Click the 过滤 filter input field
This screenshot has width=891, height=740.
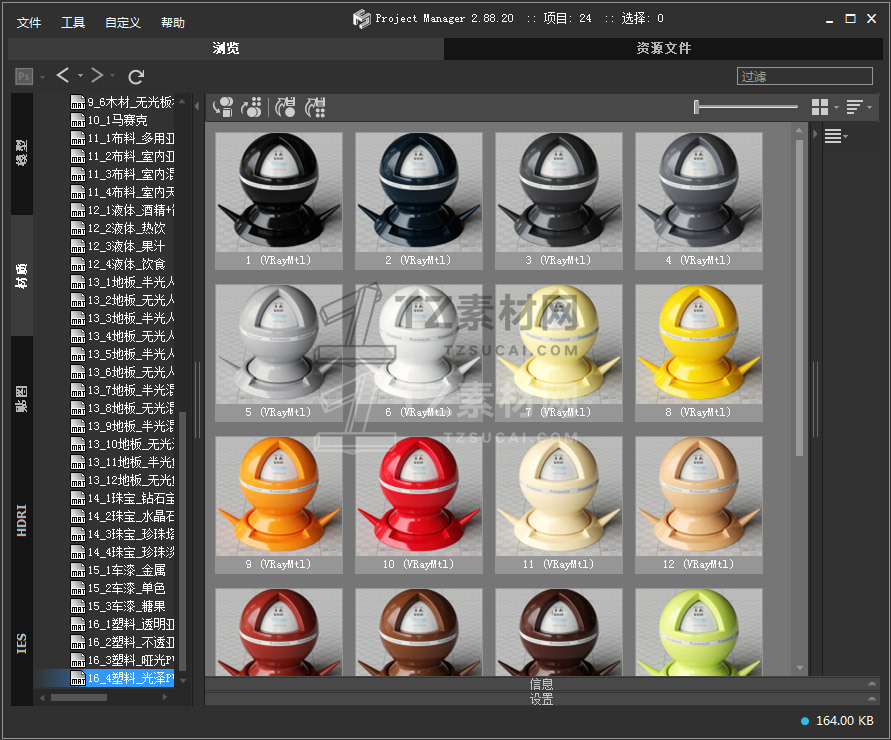click(x=804, y=76)
